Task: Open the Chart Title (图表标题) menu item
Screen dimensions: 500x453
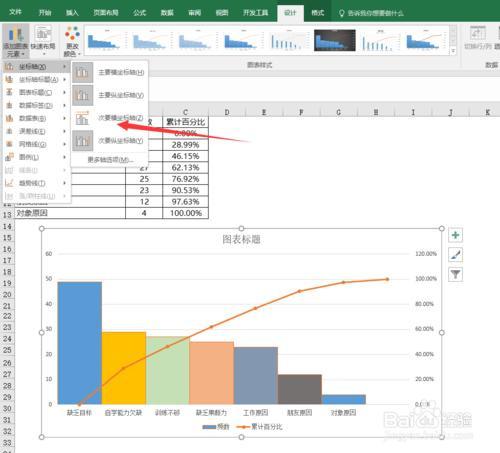Action: tap(36, 92)
